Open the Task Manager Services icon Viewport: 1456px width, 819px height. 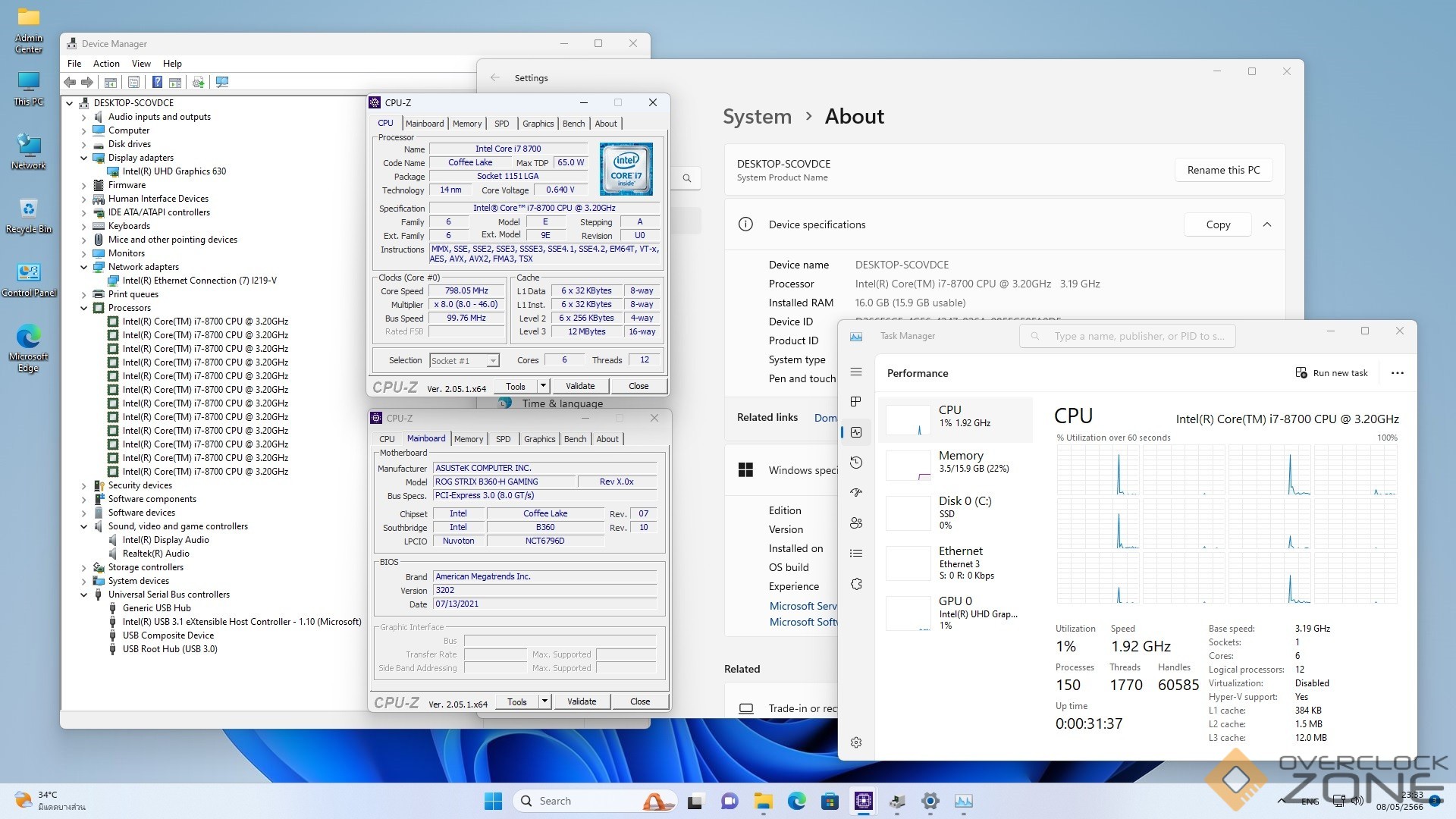pos(856,584)
